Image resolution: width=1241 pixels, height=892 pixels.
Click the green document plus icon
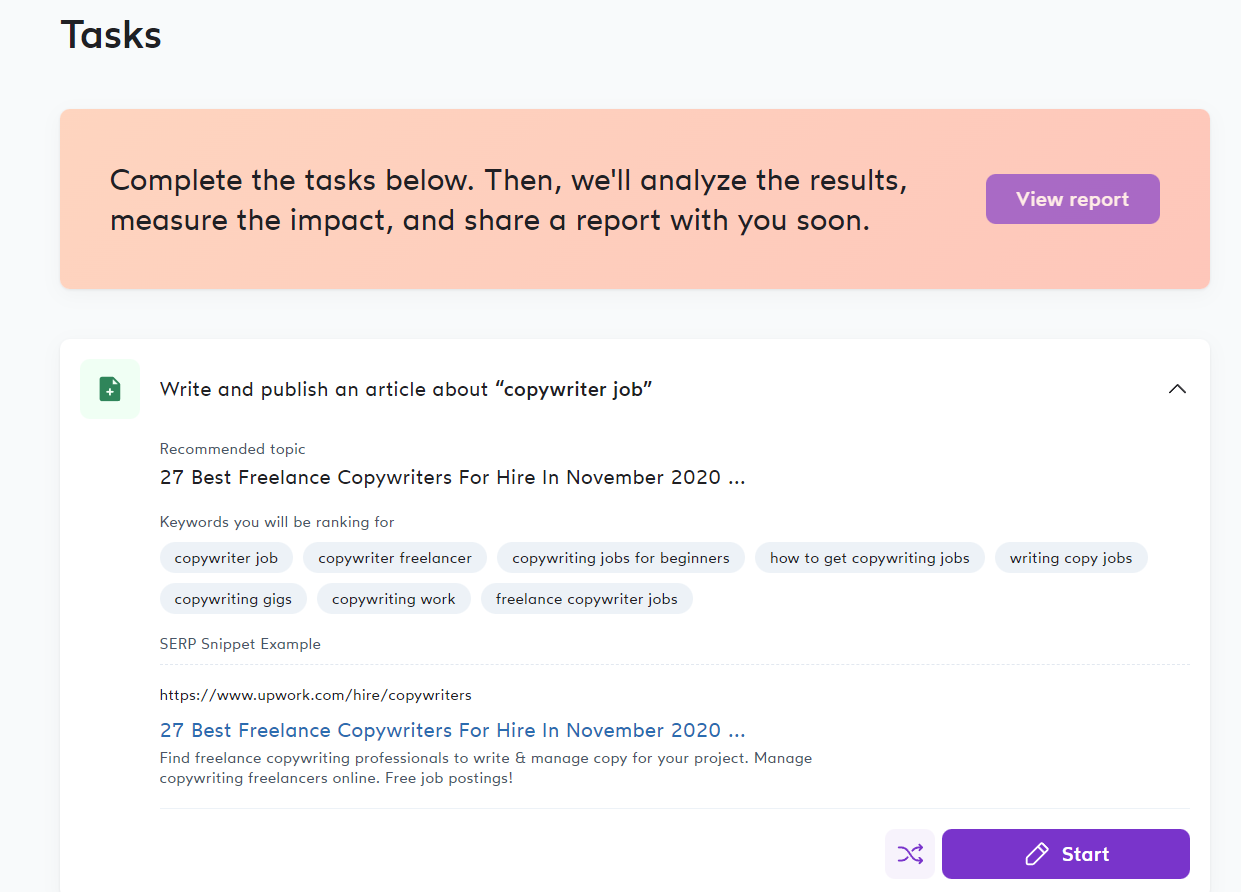[110, 389]
